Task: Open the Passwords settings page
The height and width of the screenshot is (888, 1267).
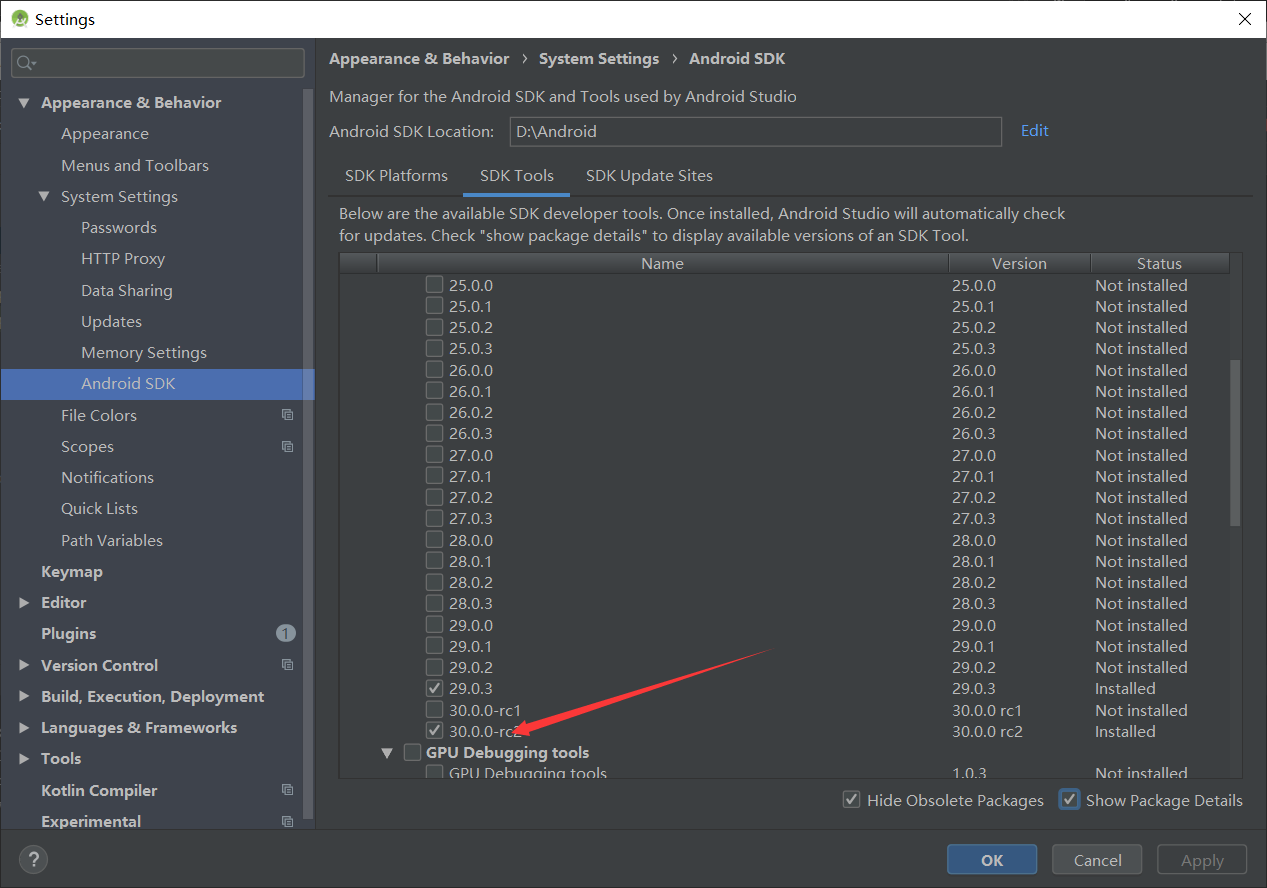Action: [x=119, y=228]
